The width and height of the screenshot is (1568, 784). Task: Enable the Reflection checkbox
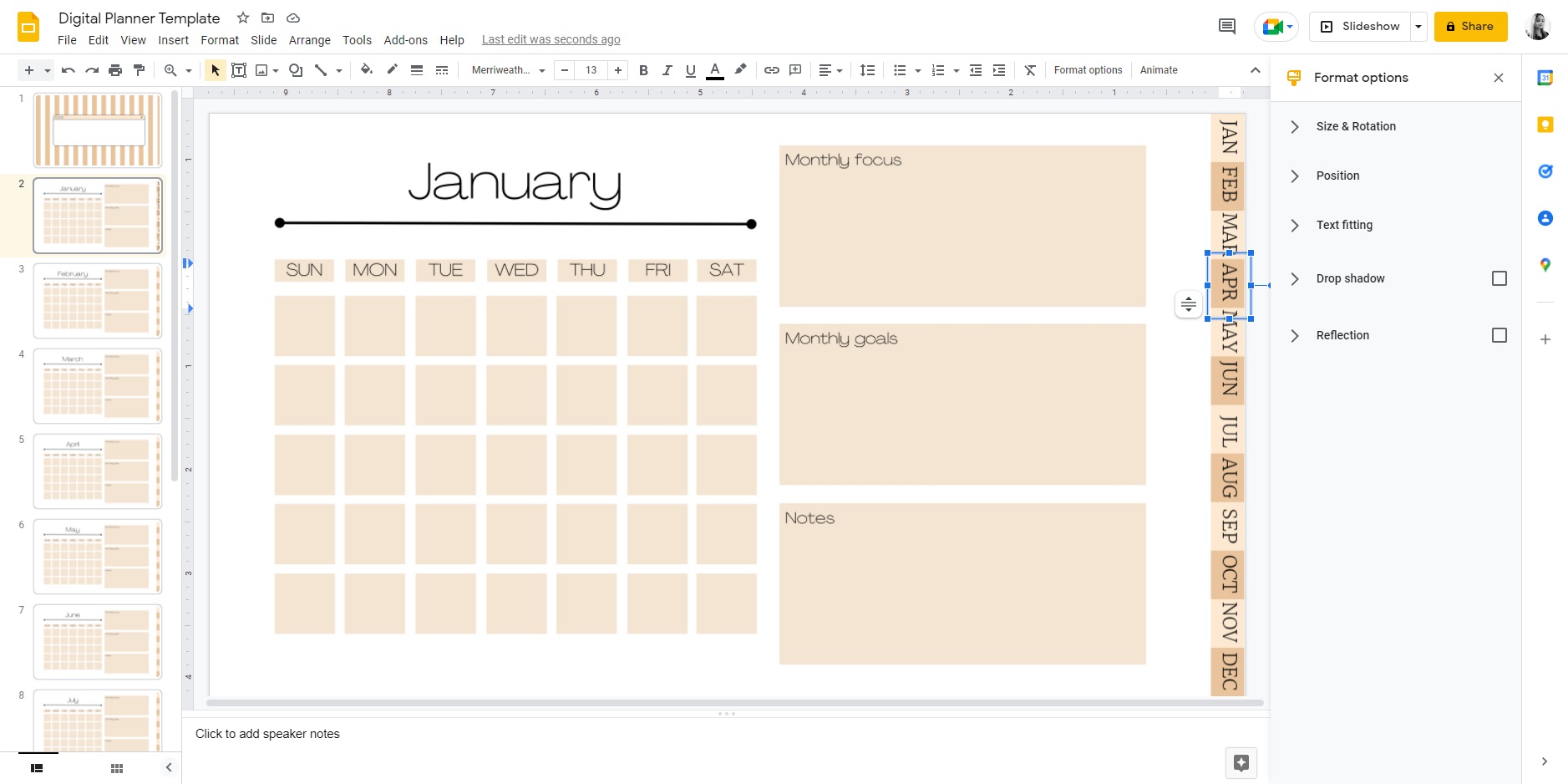1499,335
